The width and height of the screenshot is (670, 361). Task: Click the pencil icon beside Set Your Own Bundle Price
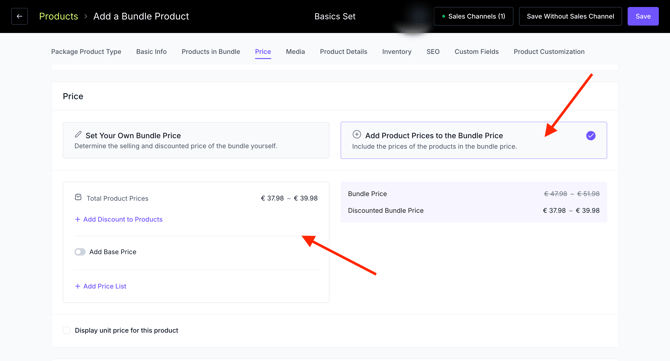click(x=78, y=135)
